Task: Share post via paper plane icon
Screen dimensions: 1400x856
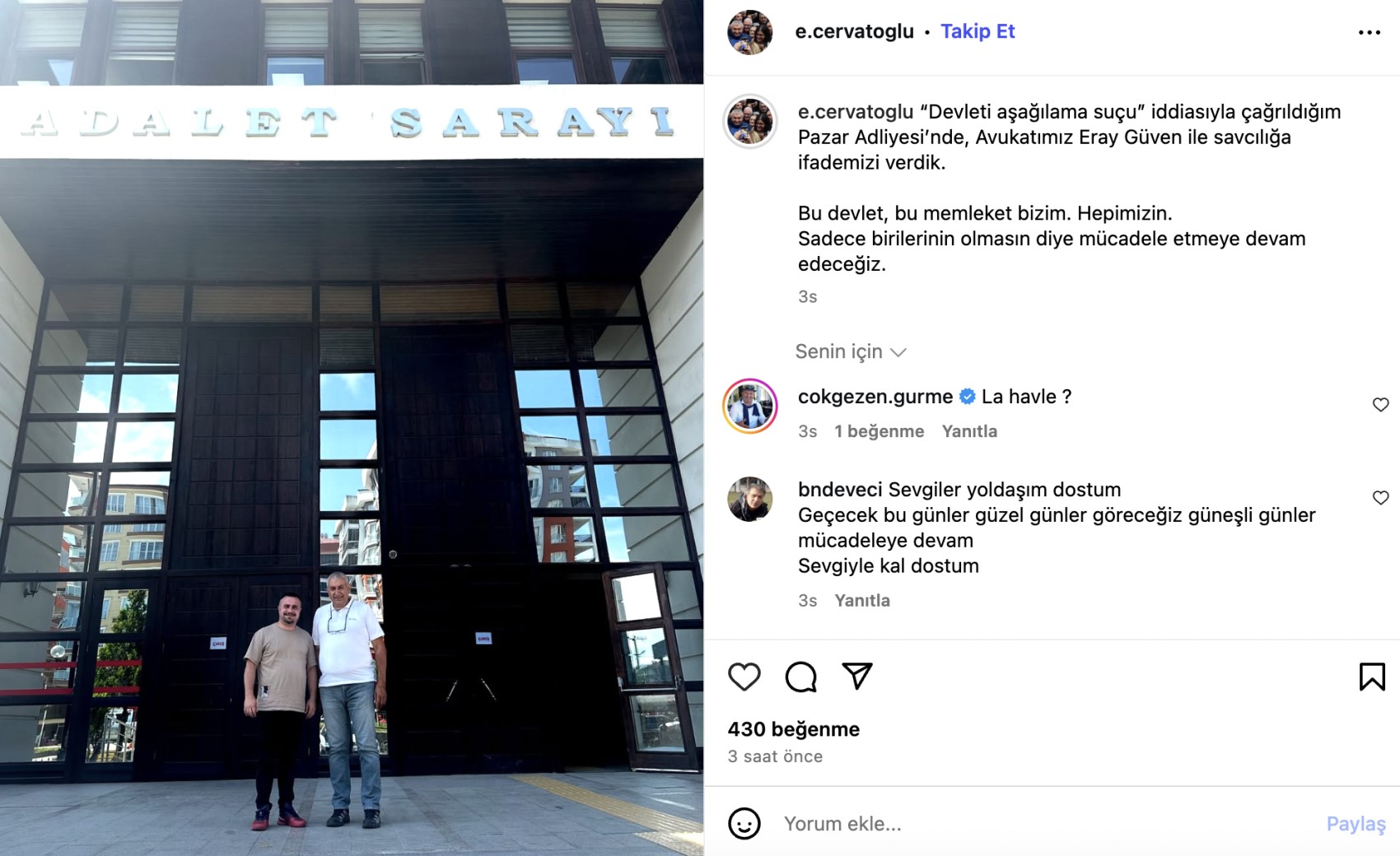Action: [x=857, y=677]
